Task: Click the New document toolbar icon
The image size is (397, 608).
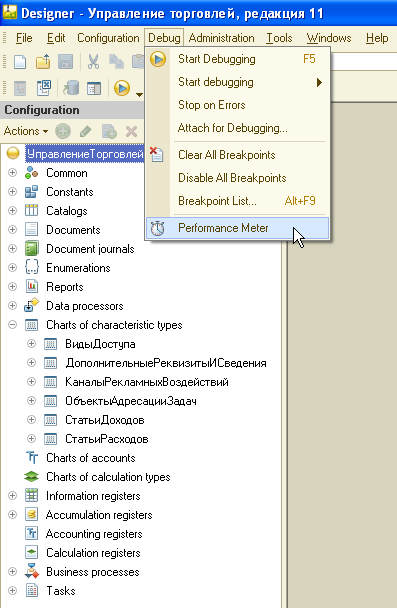Action: pyautogui.click(x=19, y=62)
